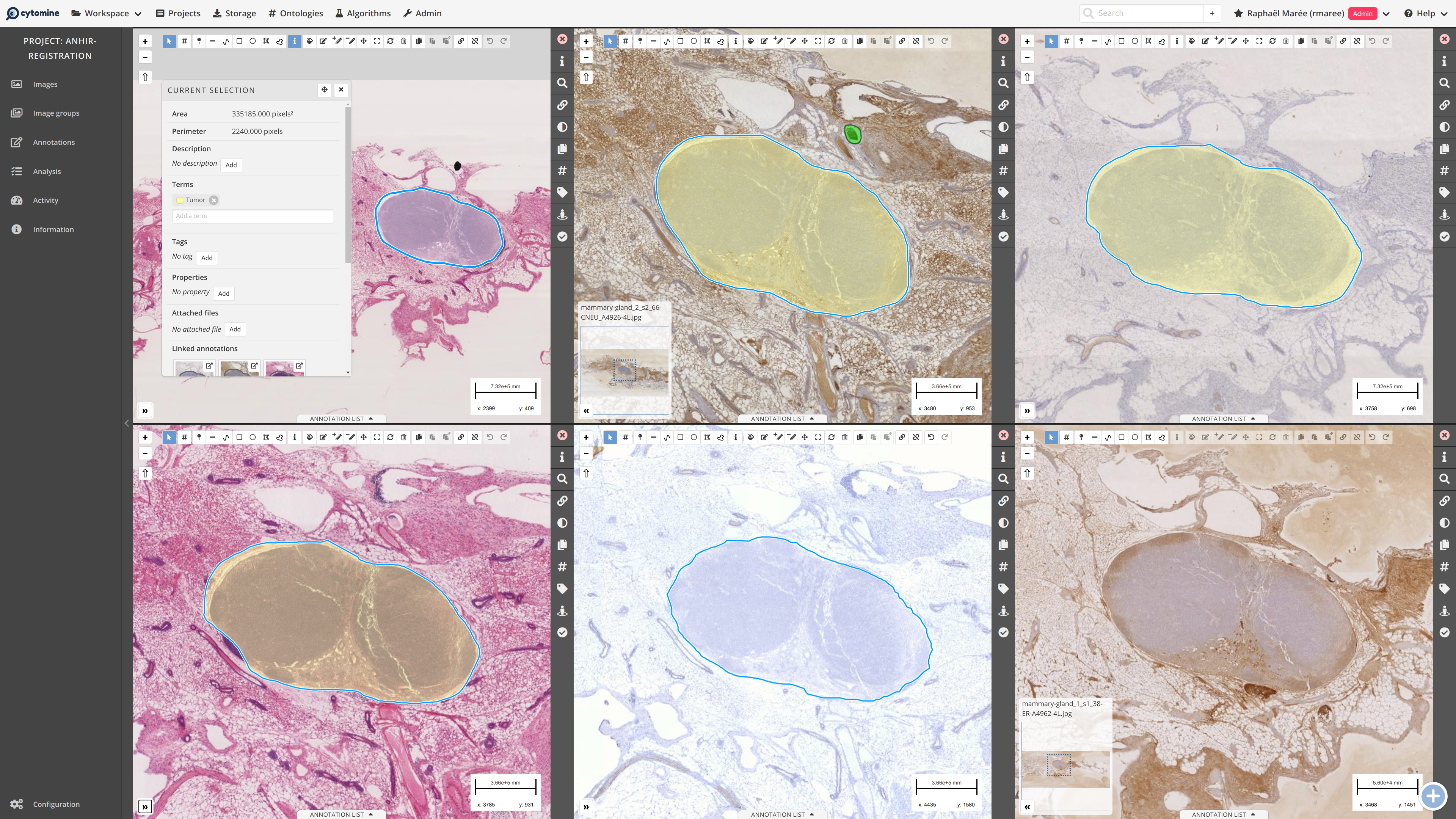The height and width of the screenshot is (819, 1456).
Task: Open magnifier panel in top-right viewer sidebar
Action: tap(1444, 83)
